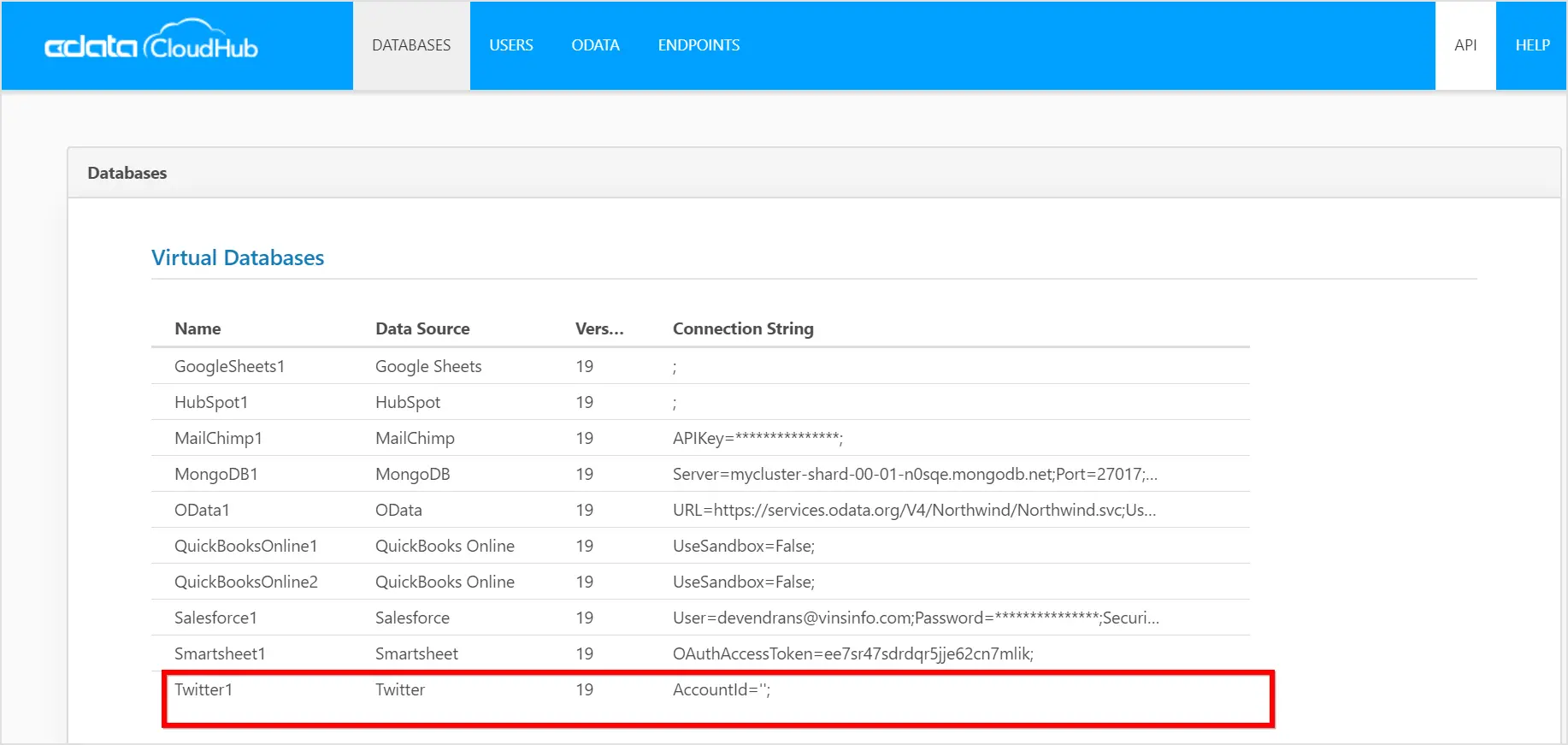Select the Smartsheet1 database entry

click(220, 653)
